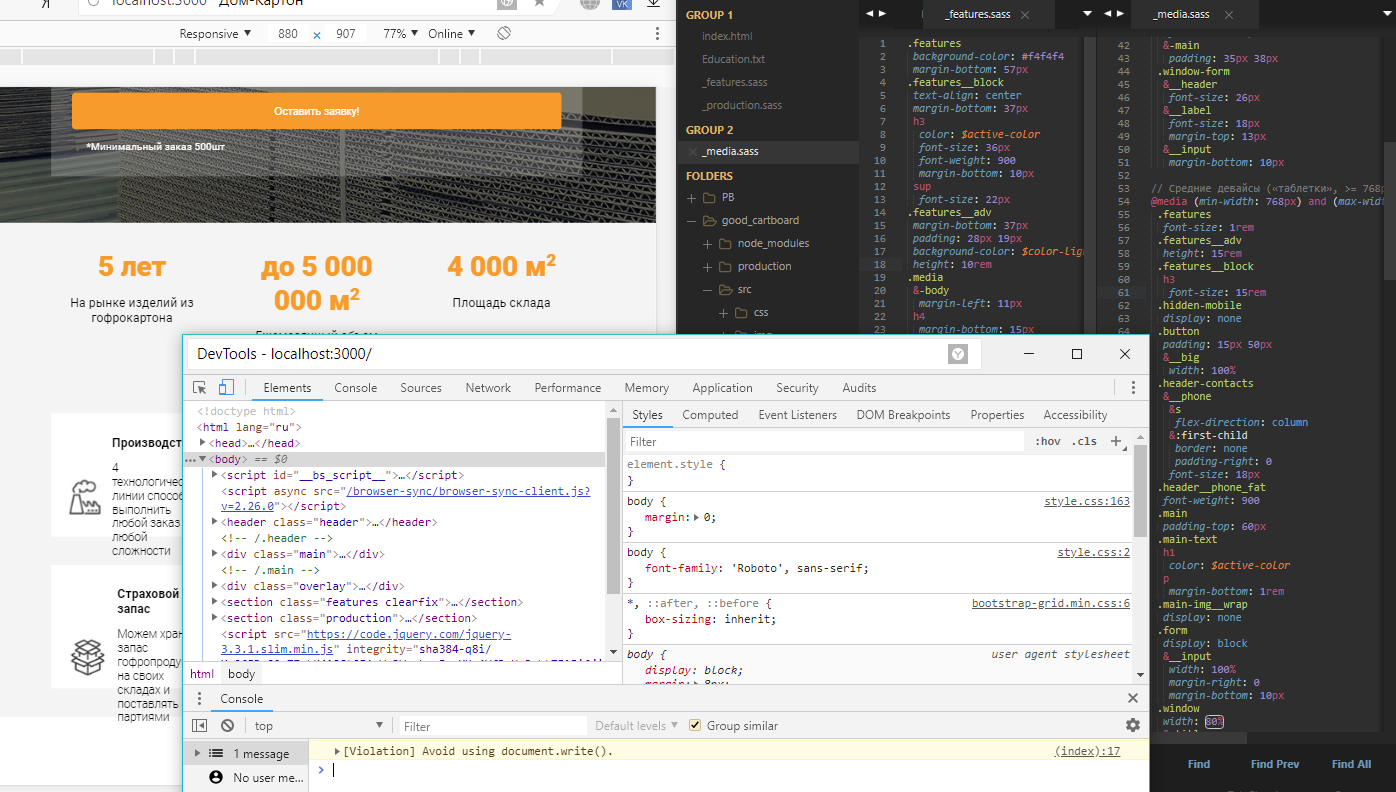Click the browser bookmark star icon

(x=539, y=3)
